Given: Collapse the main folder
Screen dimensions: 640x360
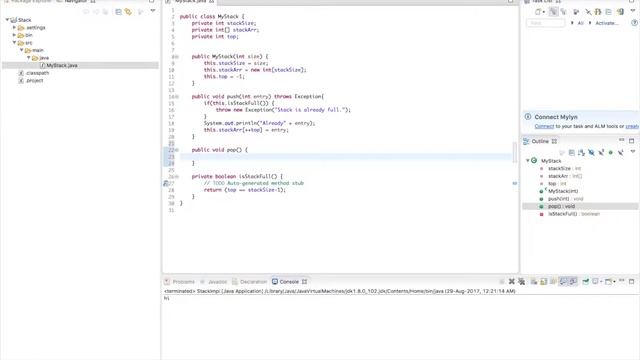Looking at the screenshot, I should [x=22, y=50].
